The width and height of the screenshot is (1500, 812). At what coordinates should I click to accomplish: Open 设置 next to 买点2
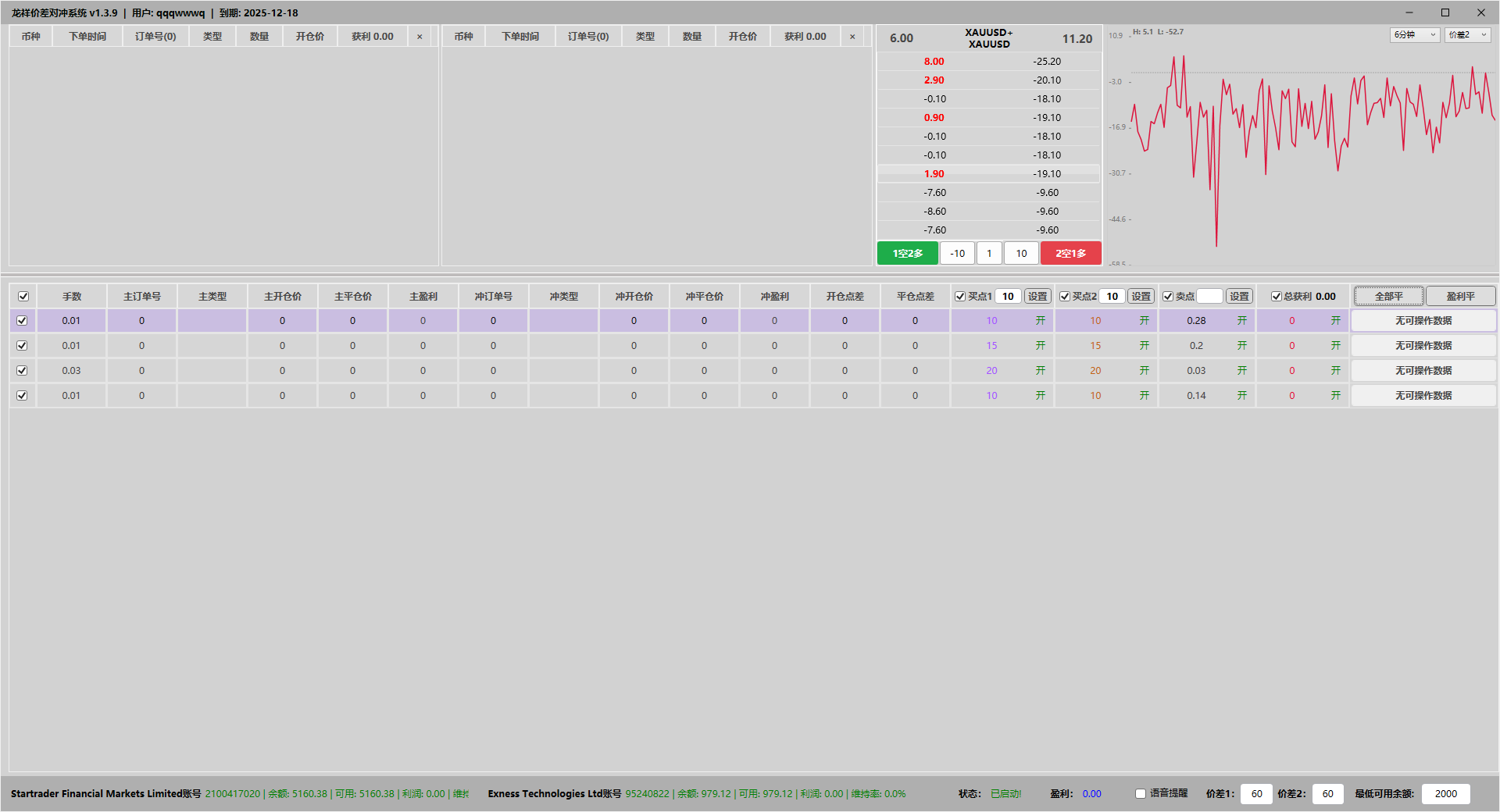point(1141,297)
